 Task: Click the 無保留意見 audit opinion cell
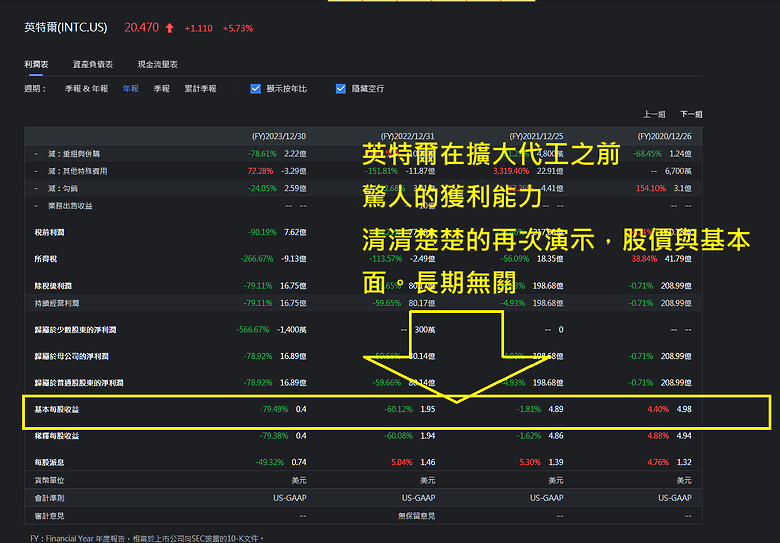(x=416, y=516)
